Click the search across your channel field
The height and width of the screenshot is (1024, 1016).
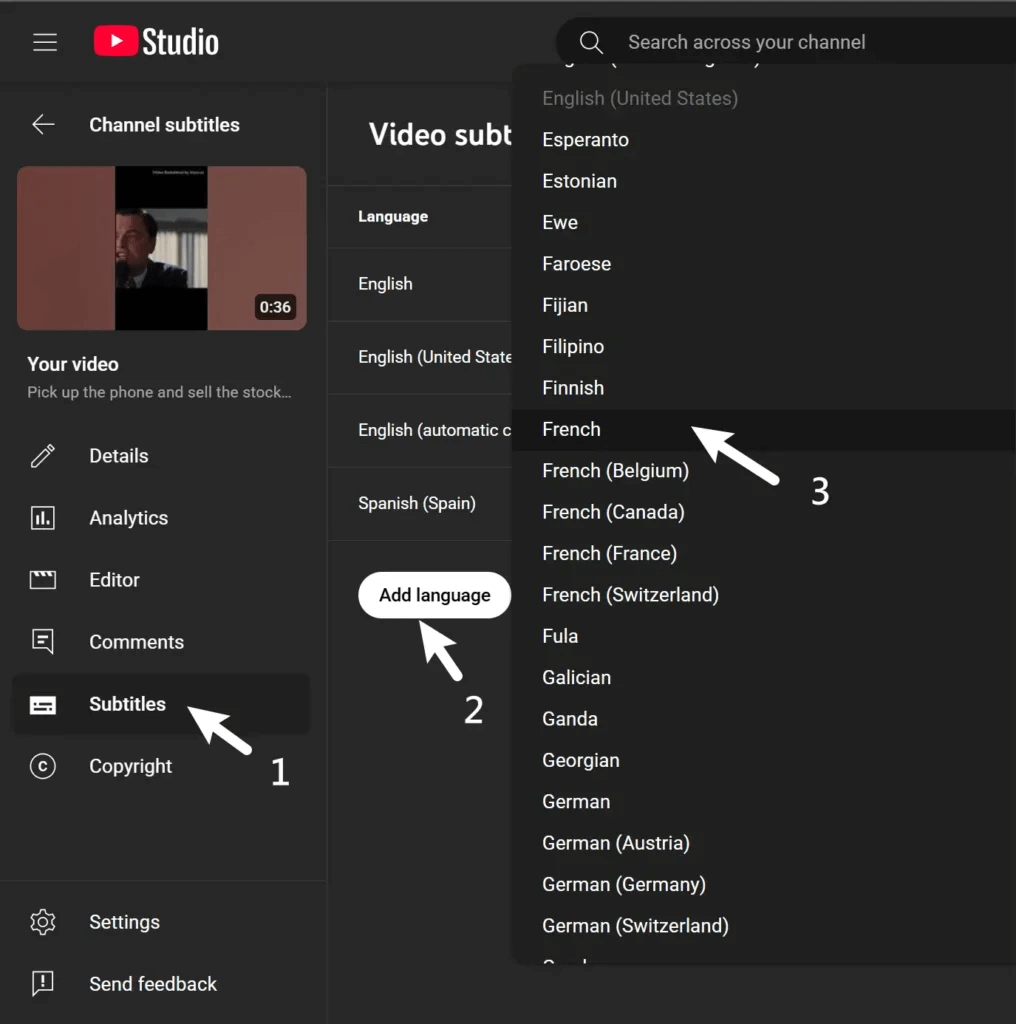[780, 43]
